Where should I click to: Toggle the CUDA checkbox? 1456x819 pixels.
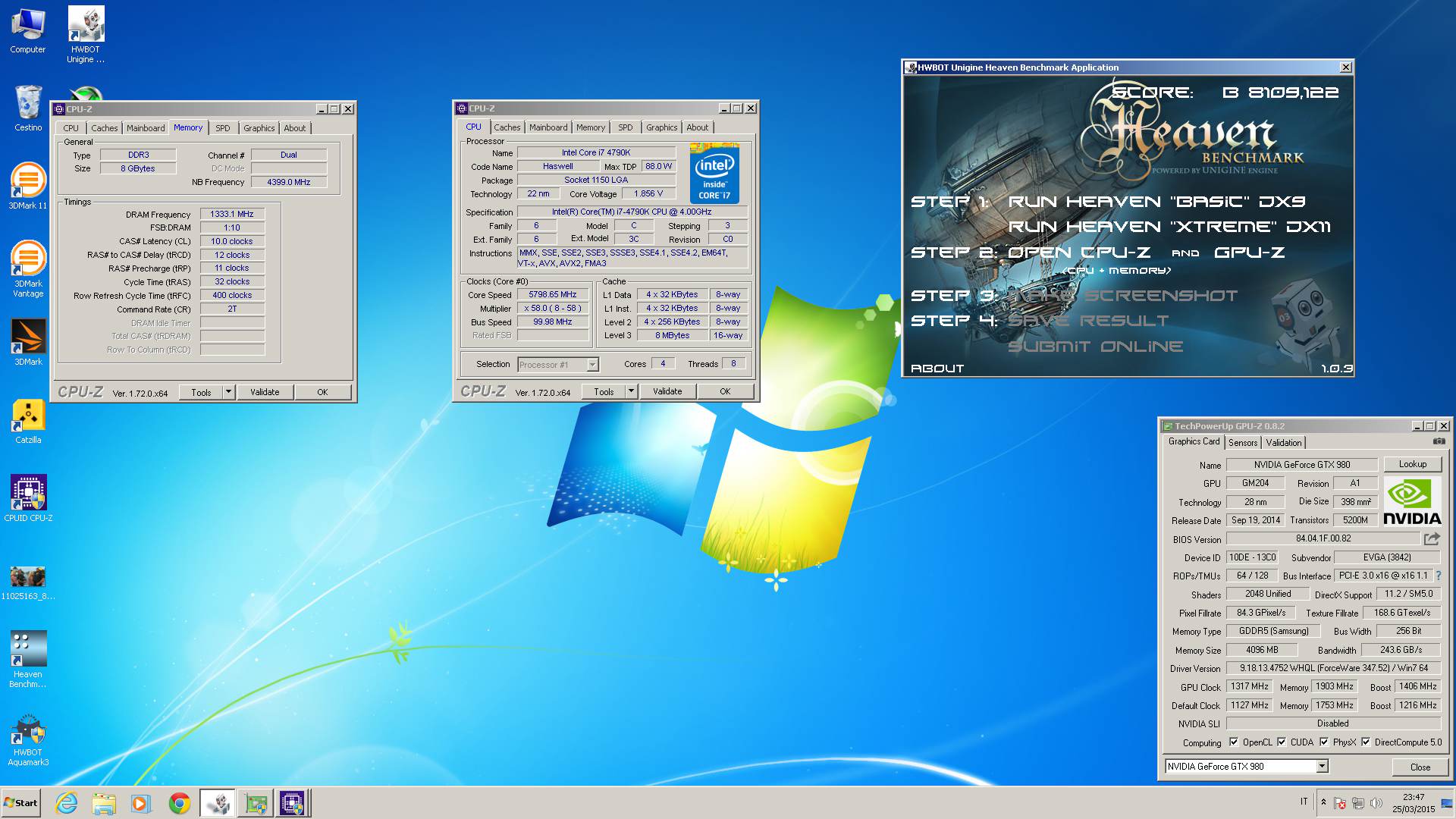tap(1282, 742)
